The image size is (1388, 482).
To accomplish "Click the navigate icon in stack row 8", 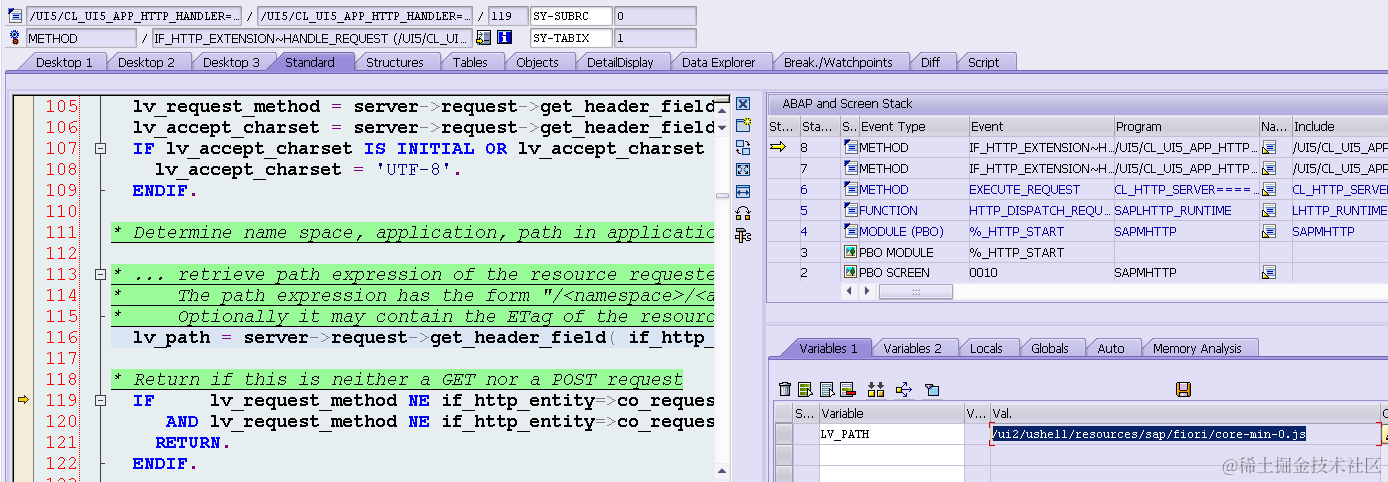I will point(1268,148).
